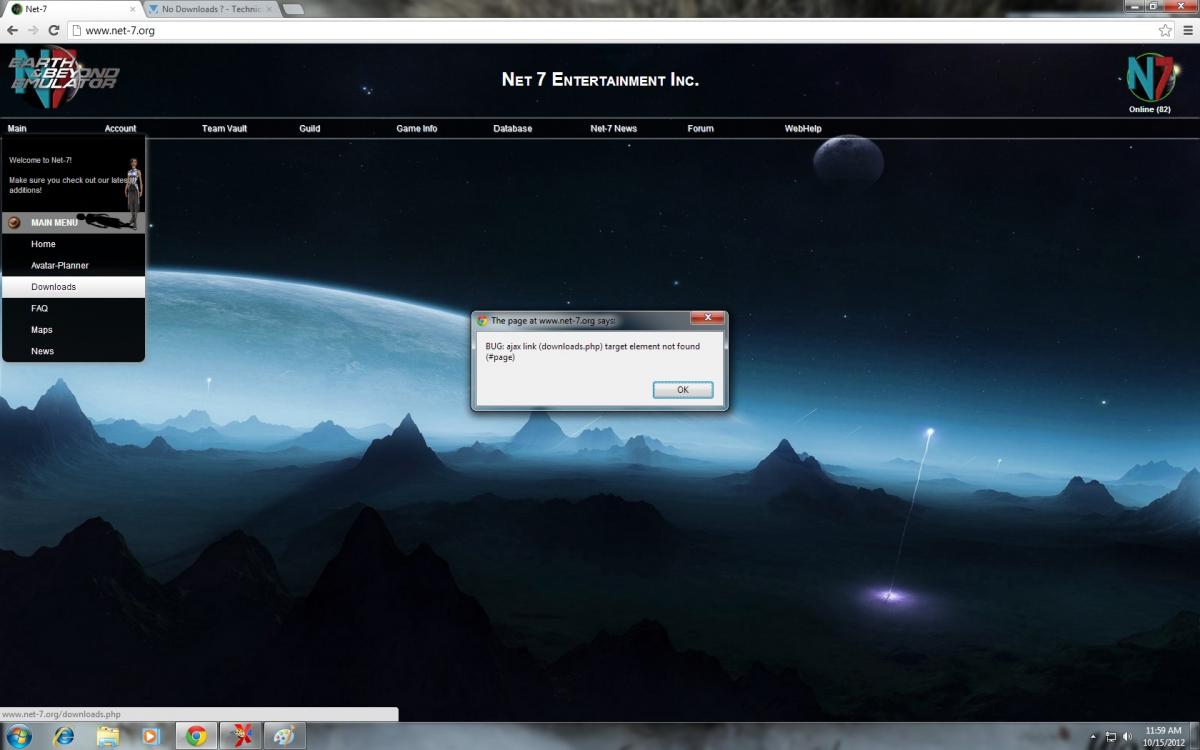Image resolution: width=1200 pixels, height=750 pixels.
Task: Open Paint from the taskbar
Action: (285, 735)
